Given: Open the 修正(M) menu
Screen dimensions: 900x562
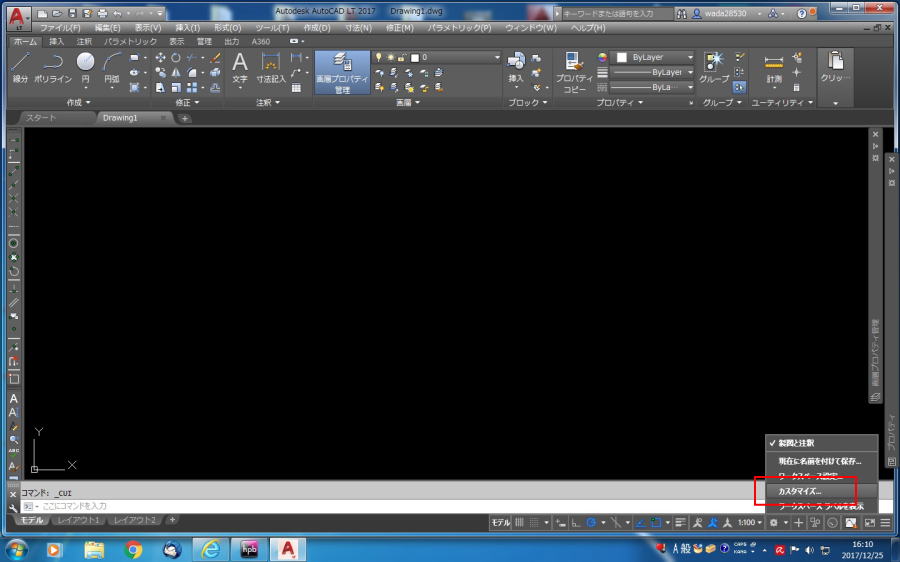Looking at the screenshot, I should point(399,28).
